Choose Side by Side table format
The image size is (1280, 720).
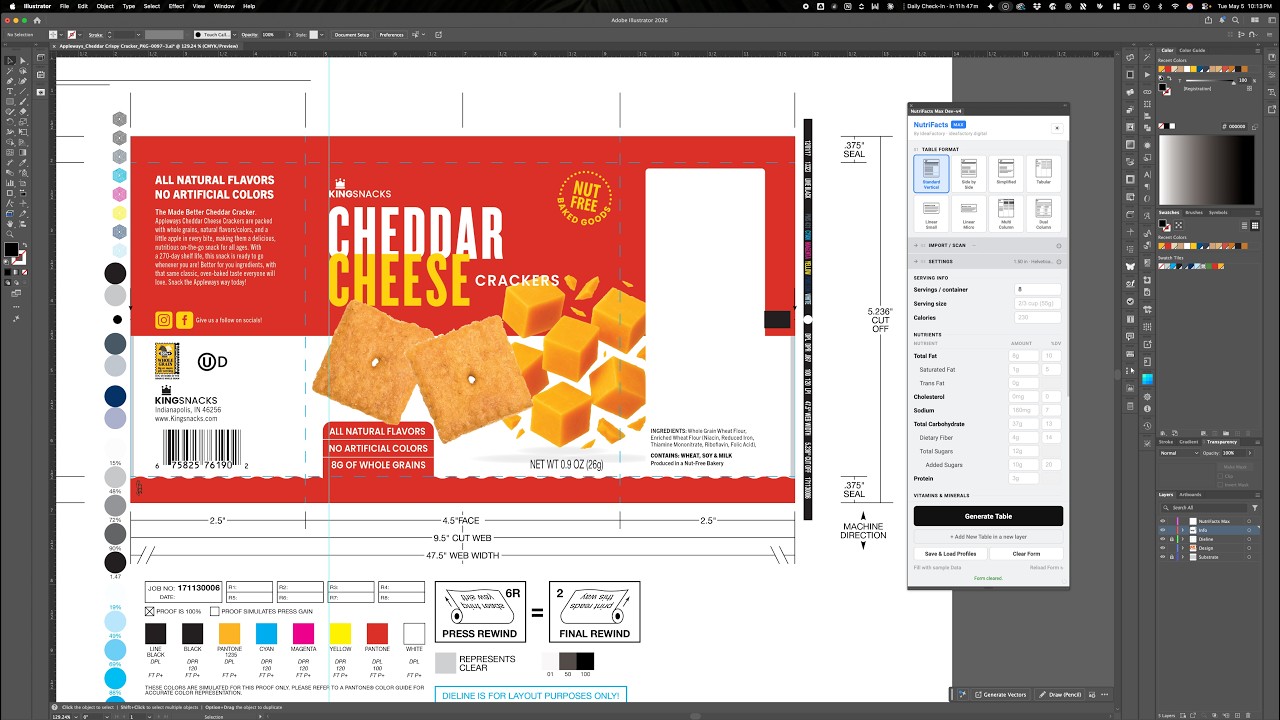coord(969,174)
